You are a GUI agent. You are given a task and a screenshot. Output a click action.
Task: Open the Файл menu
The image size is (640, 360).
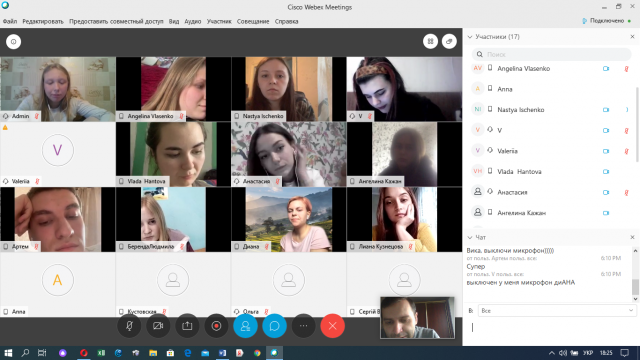(10, 21)
